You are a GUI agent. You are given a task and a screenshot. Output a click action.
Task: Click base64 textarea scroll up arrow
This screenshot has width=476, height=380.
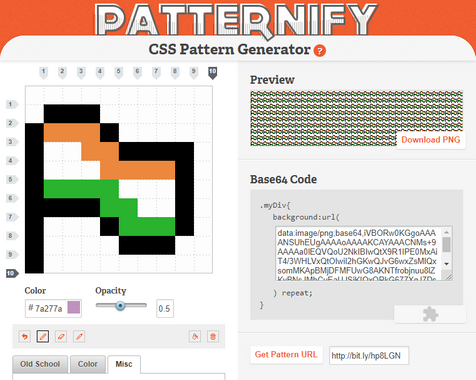pos(446,232)
